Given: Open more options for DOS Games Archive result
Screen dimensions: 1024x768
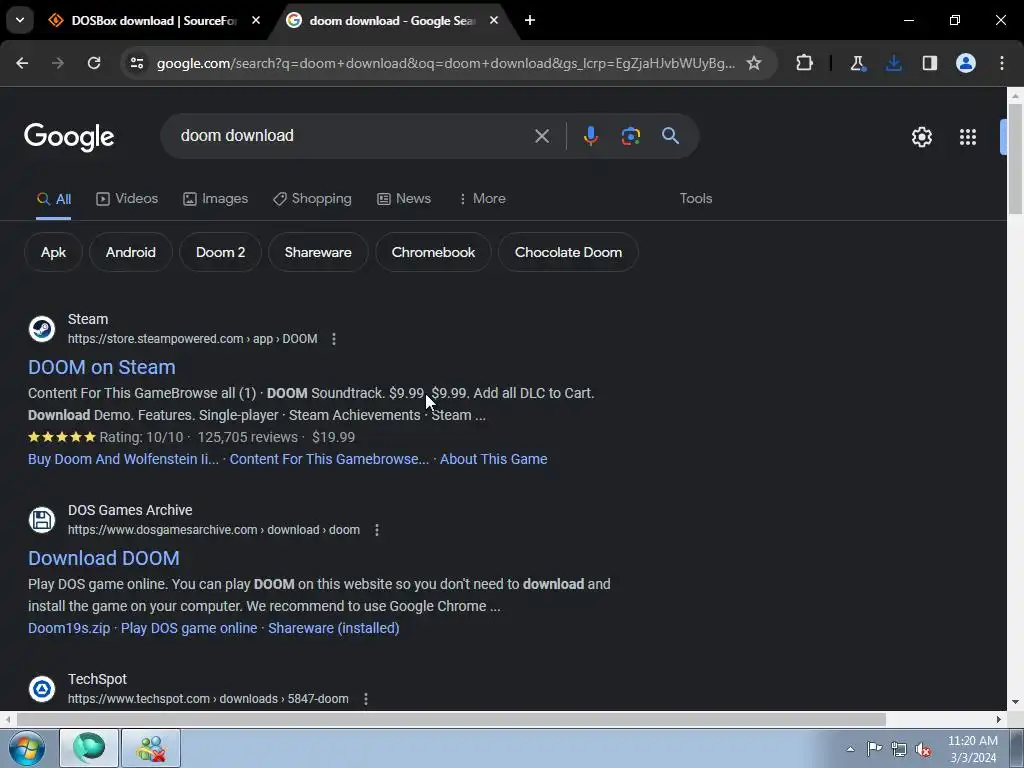Looking at the screenshot, I should [377, 530].
